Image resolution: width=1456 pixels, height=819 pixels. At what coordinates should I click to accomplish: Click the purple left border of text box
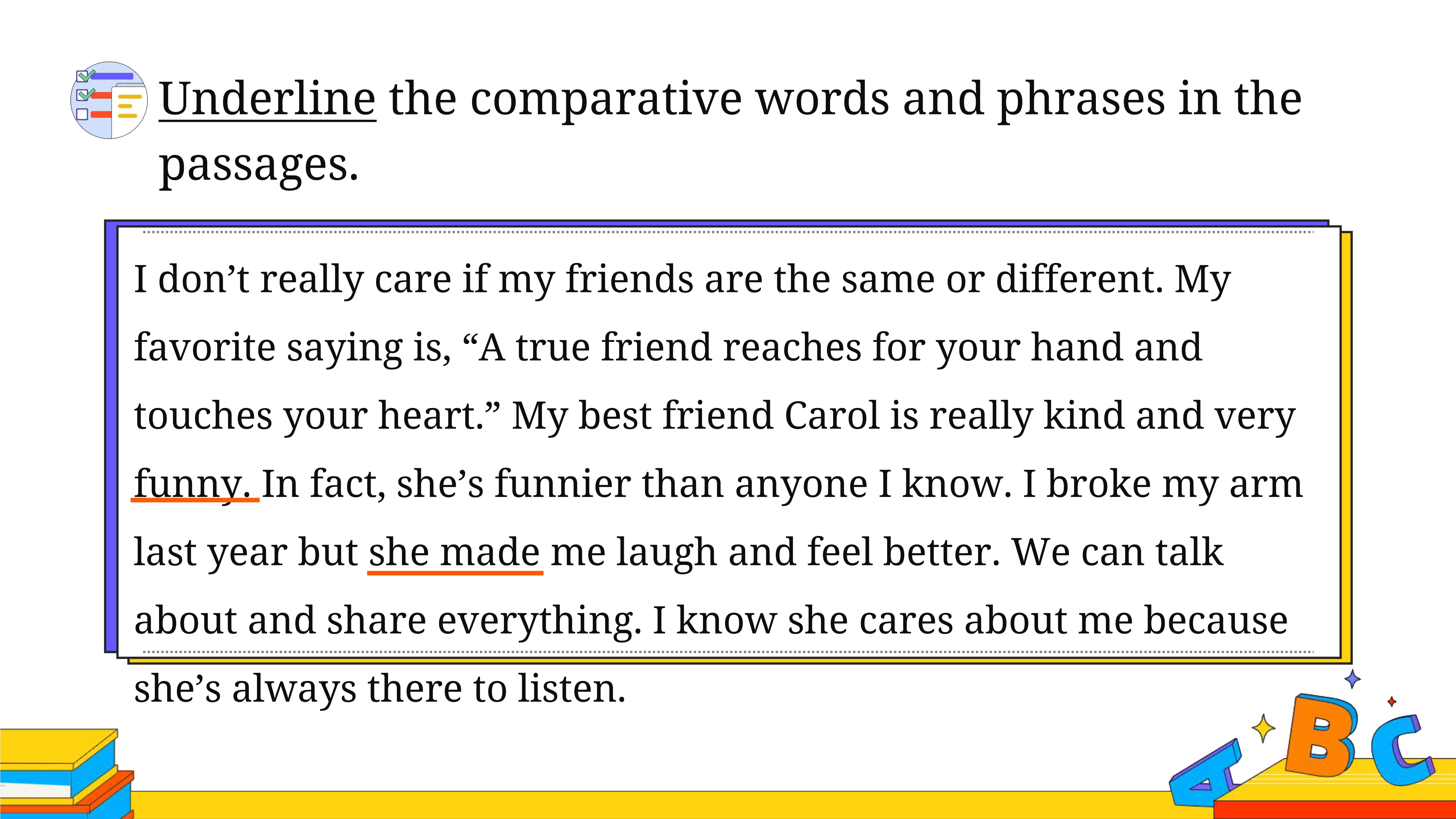(x=111, y=436)
